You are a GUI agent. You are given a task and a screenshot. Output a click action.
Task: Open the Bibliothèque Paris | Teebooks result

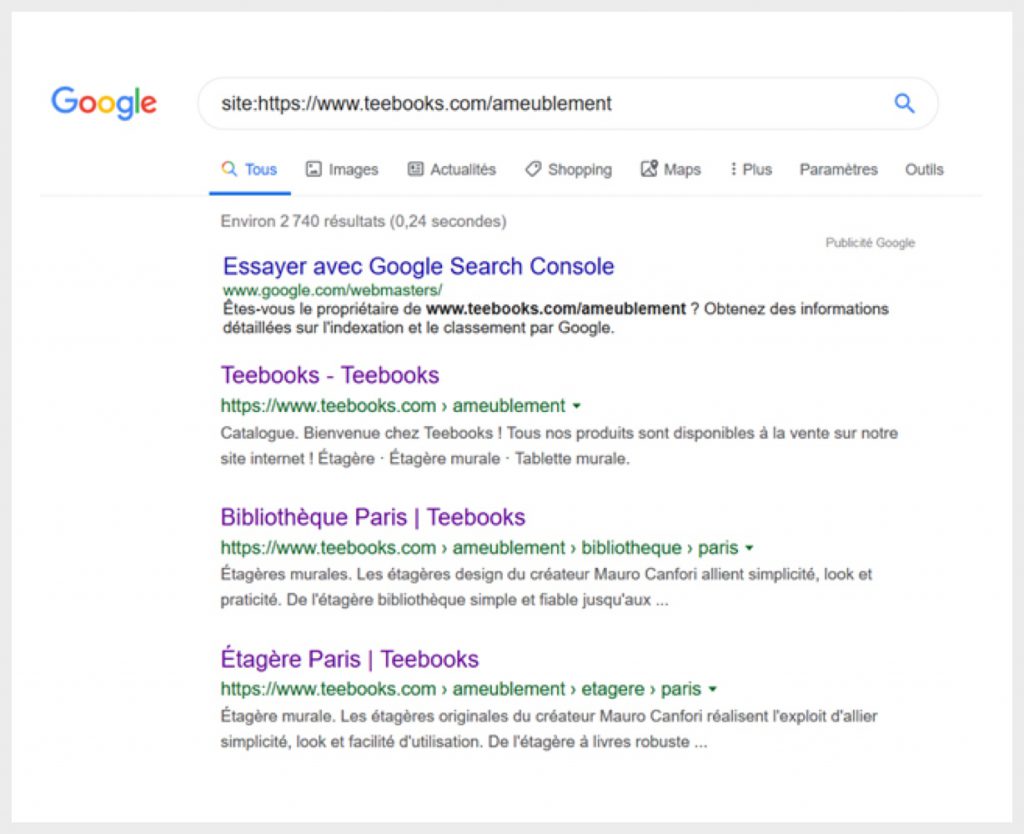click(x=372, y=517)
